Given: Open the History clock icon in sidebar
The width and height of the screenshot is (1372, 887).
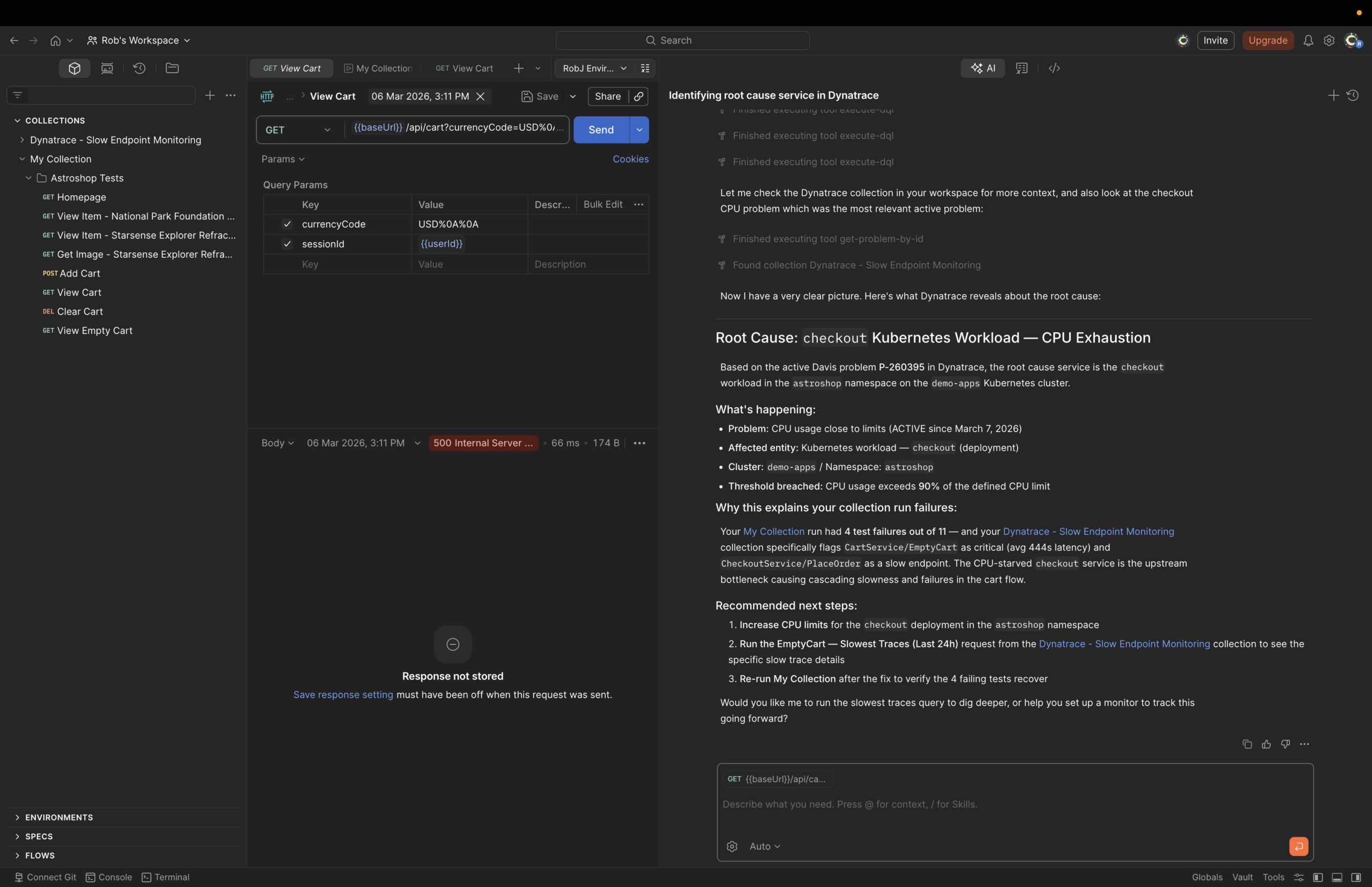Looking at the screenshot, I should click(139, 68).
